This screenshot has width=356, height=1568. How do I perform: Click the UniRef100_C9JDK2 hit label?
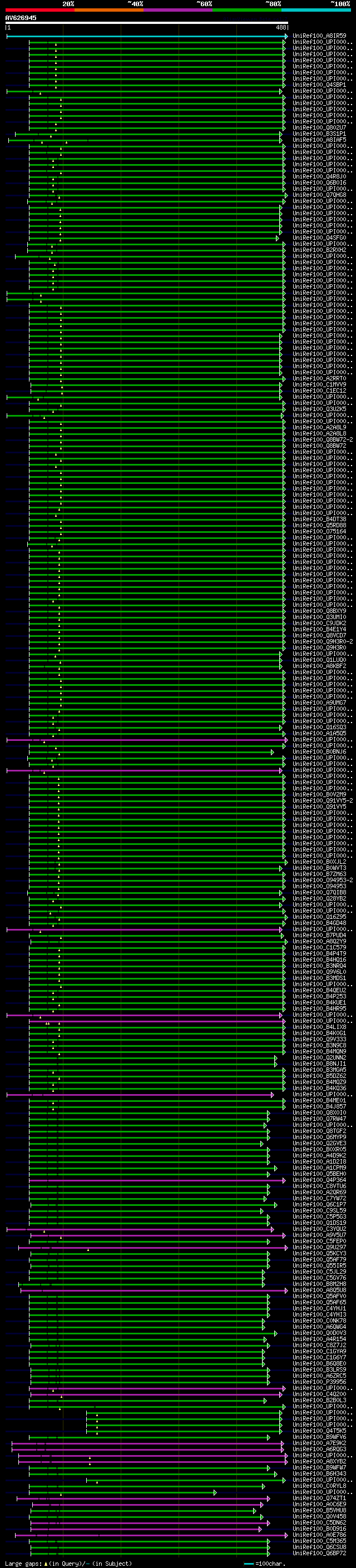coord(319,624)
